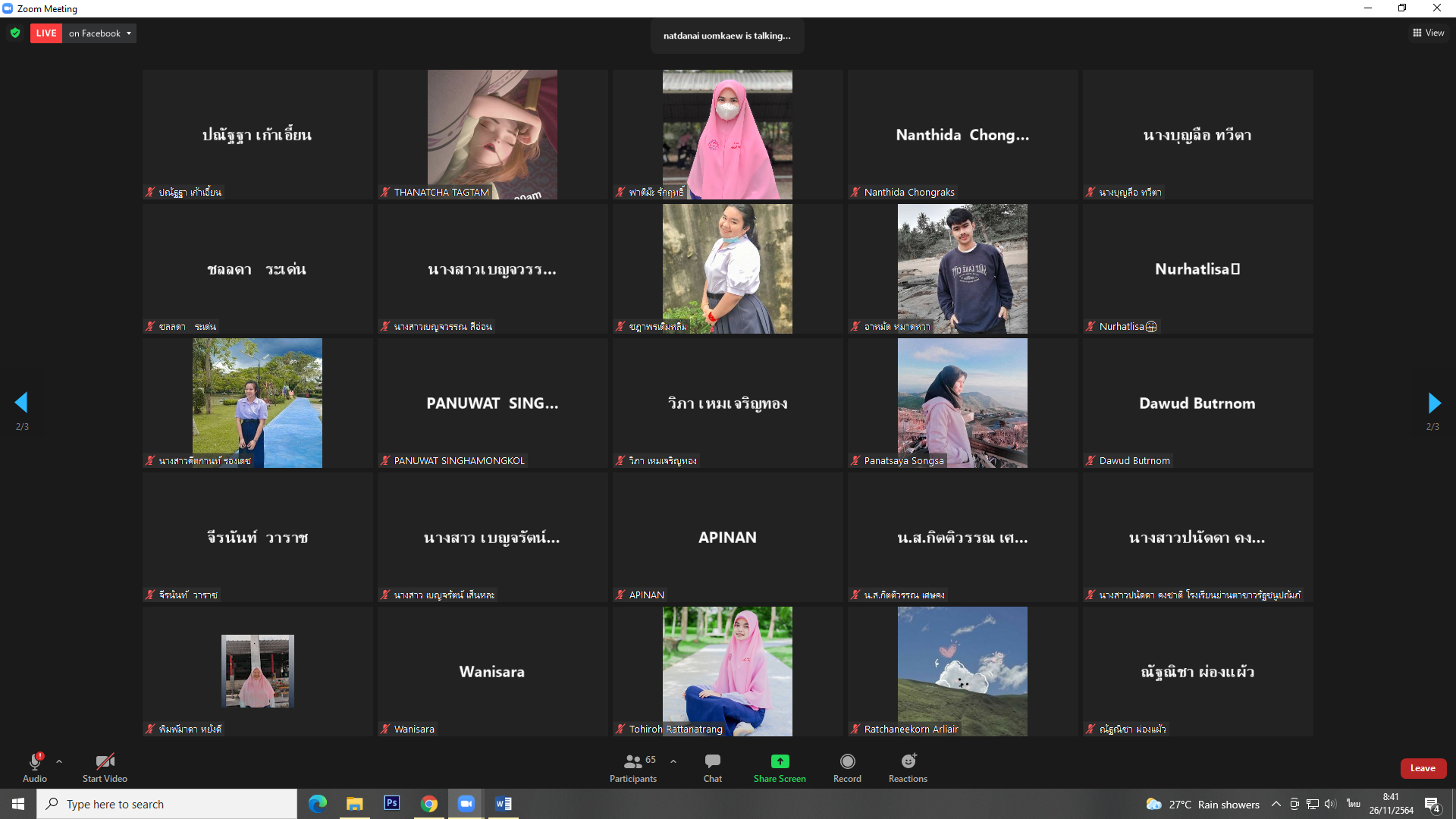
Task: Open the 'on Facebook' live dropdown
Action: point(100,33)
